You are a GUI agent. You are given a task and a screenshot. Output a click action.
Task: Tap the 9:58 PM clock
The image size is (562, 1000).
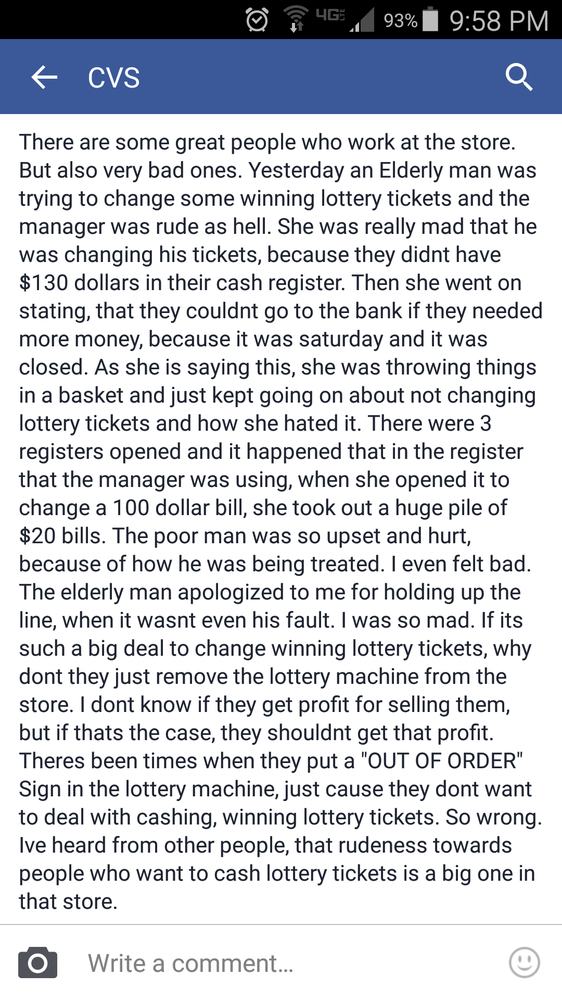tap(499, 20)
